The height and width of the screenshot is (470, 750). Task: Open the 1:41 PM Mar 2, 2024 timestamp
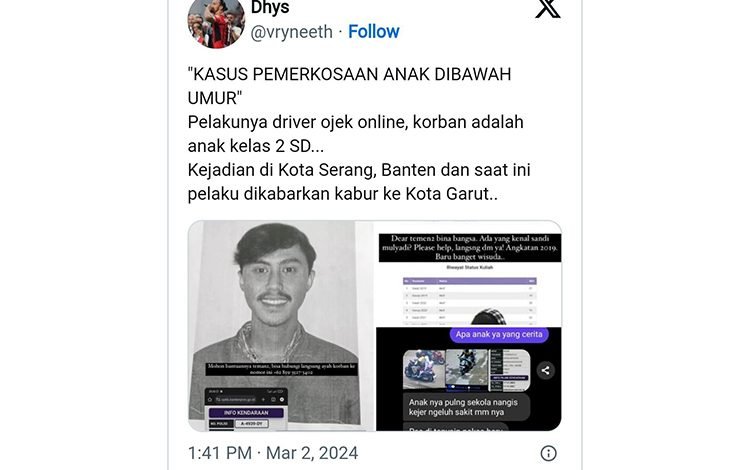point(273,453)
